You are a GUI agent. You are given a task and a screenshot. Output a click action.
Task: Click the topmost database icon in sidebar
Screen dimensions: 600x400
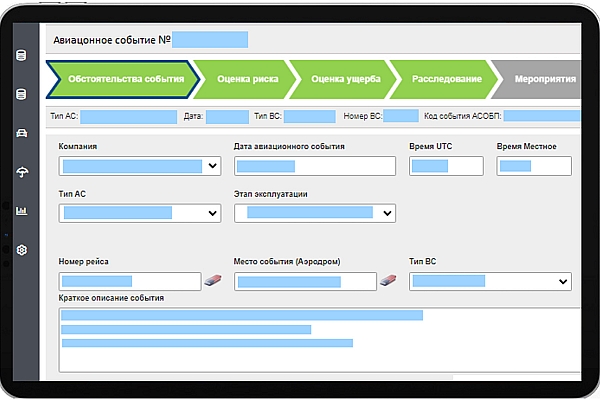pyautogui.click(x=21, y=56)
